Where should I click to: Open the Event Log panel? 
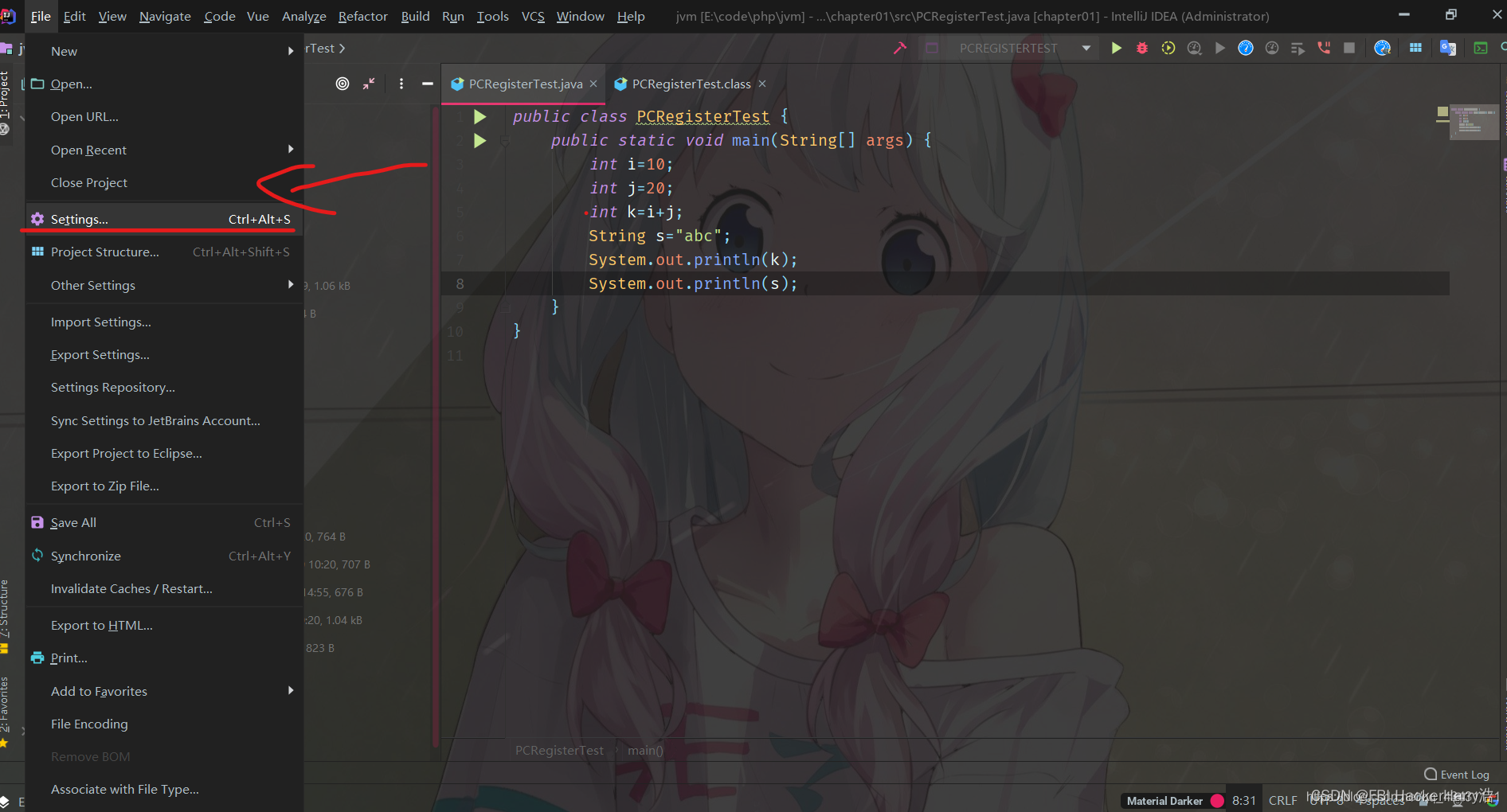(x=1457, y=775)
